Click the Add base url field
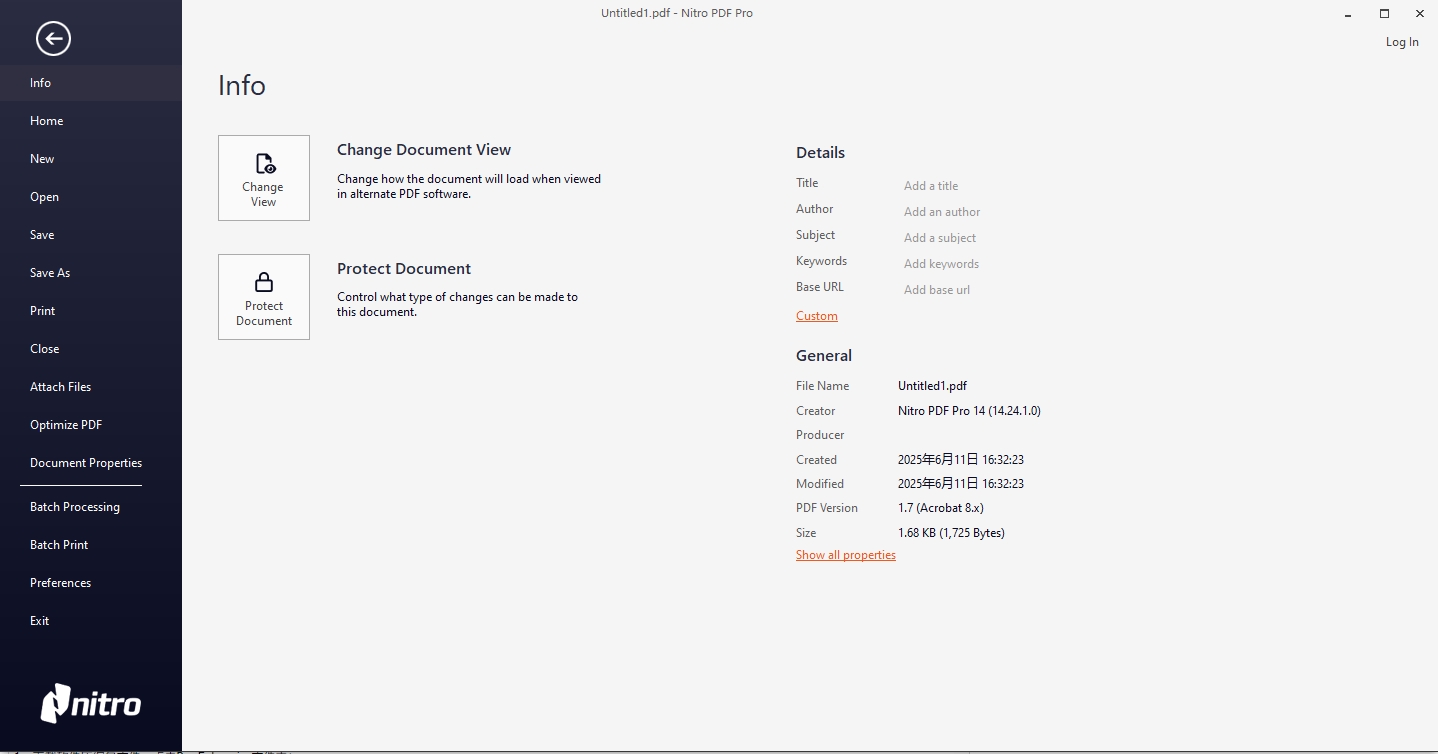 (937, 290)
